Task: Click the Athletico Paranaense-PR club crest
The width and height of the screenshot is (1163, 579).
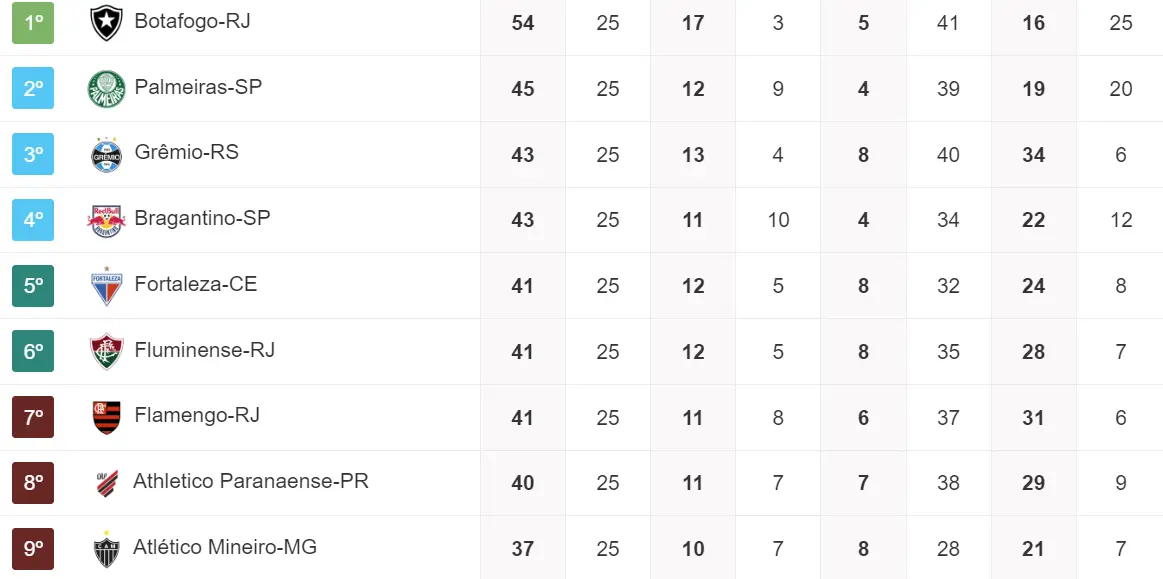Action: click(x=106, y=483)
